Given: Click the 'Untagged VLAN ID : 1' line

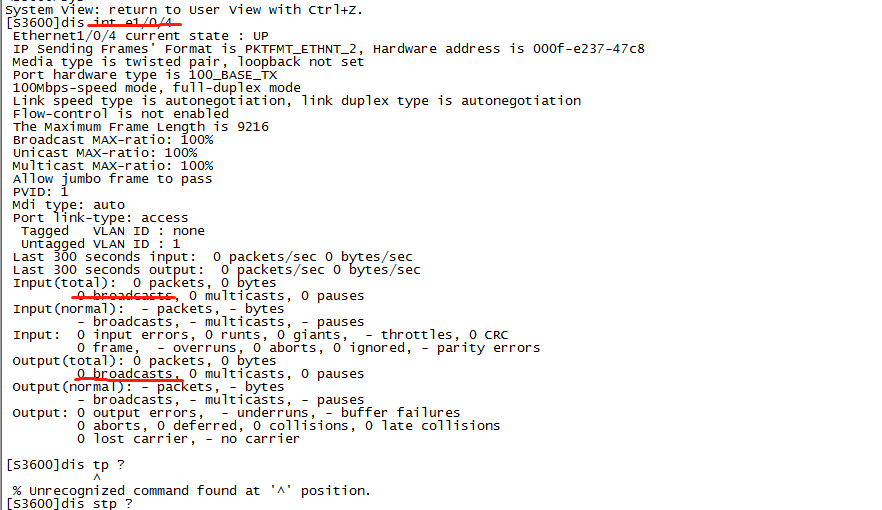Looking at the screenshot, I should [x=100, y=244].
